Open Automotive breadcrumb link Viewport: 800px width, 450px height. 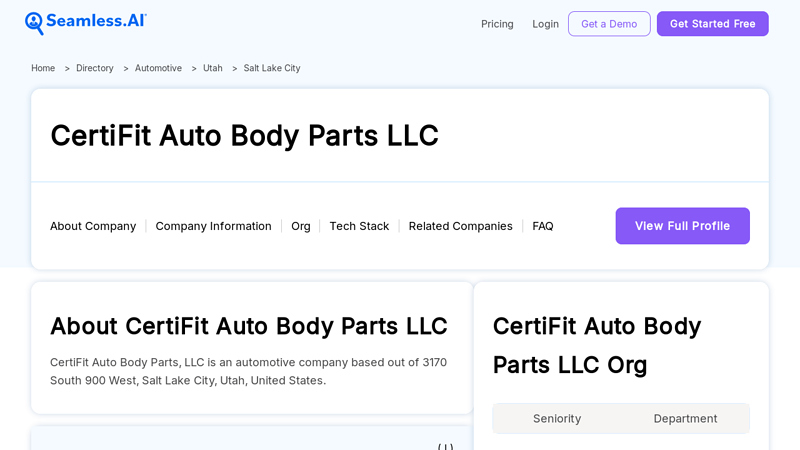point(158,68)
